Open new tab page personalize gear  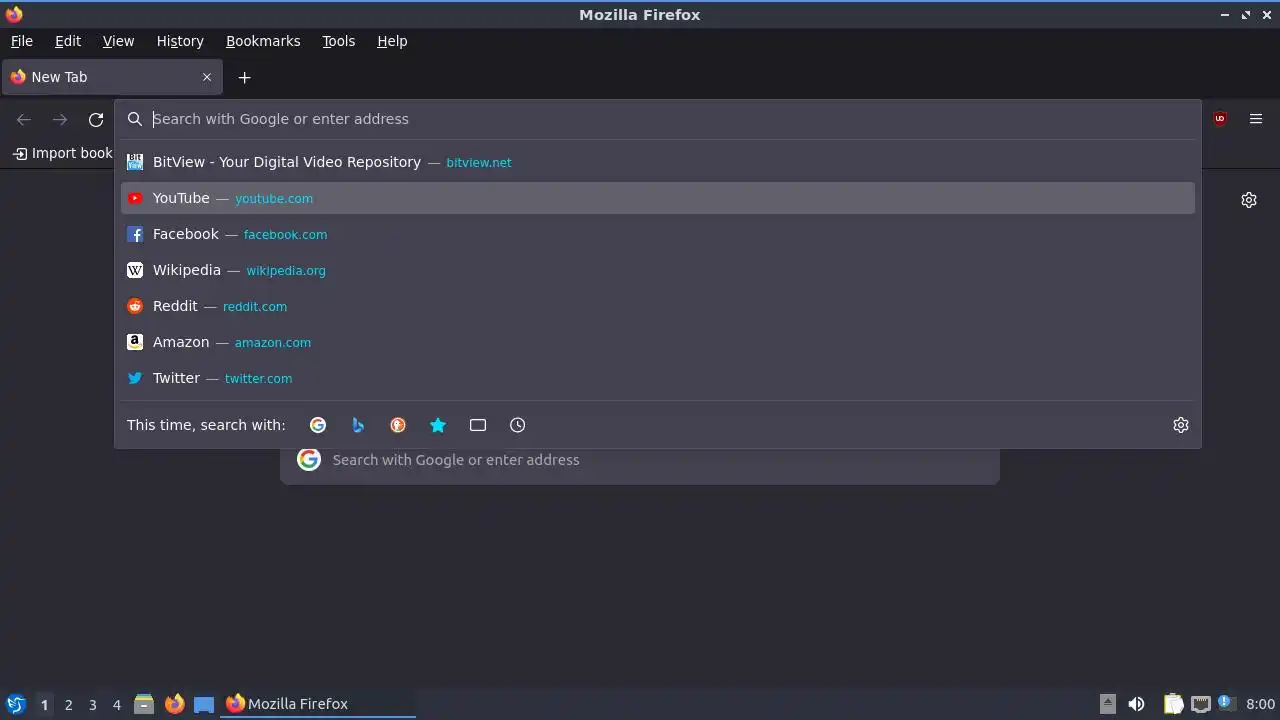pyautogui.click(x=1249, y=200)
